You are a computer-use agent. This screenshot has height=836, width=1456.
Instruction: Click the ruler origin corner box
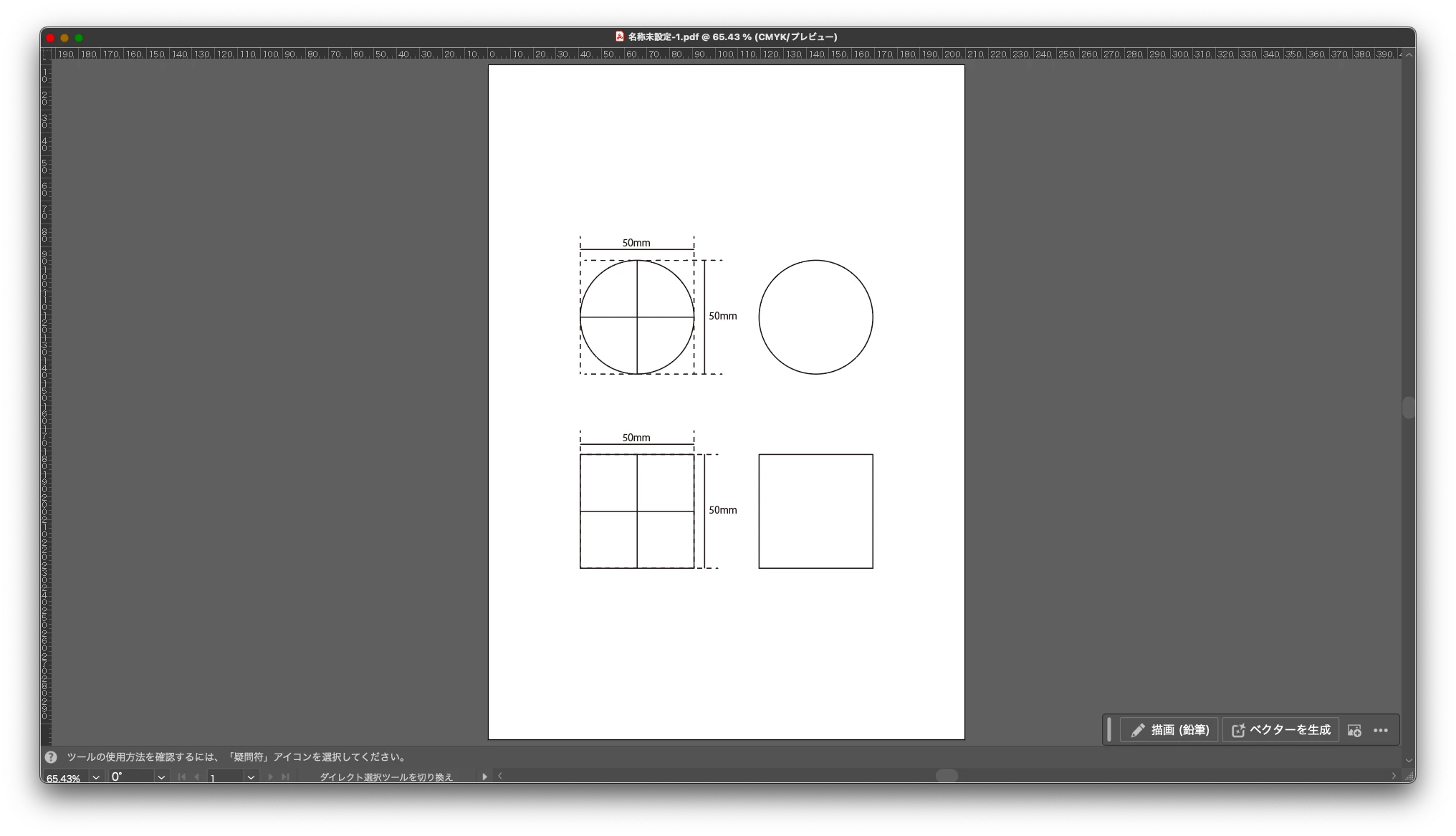tap(47, 54)
